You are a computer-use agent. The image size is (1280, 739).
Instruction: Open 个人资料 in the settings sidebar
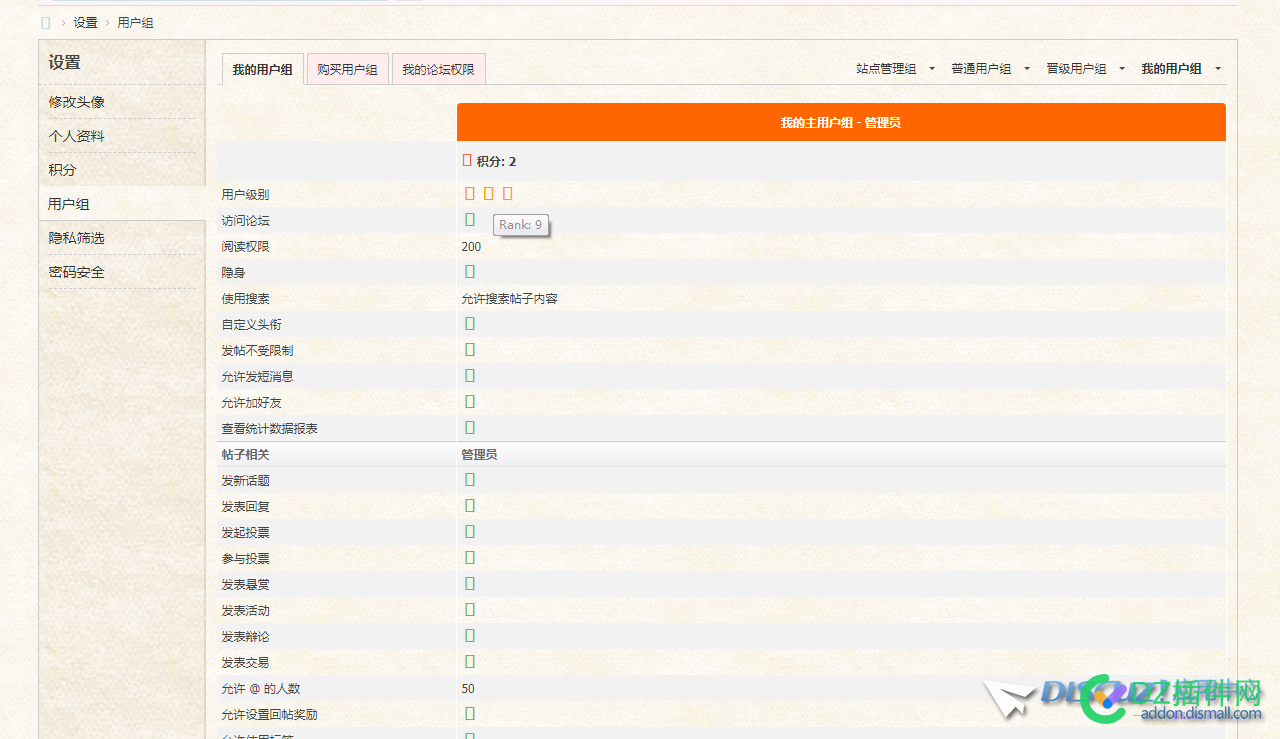[x=76, y=136]
